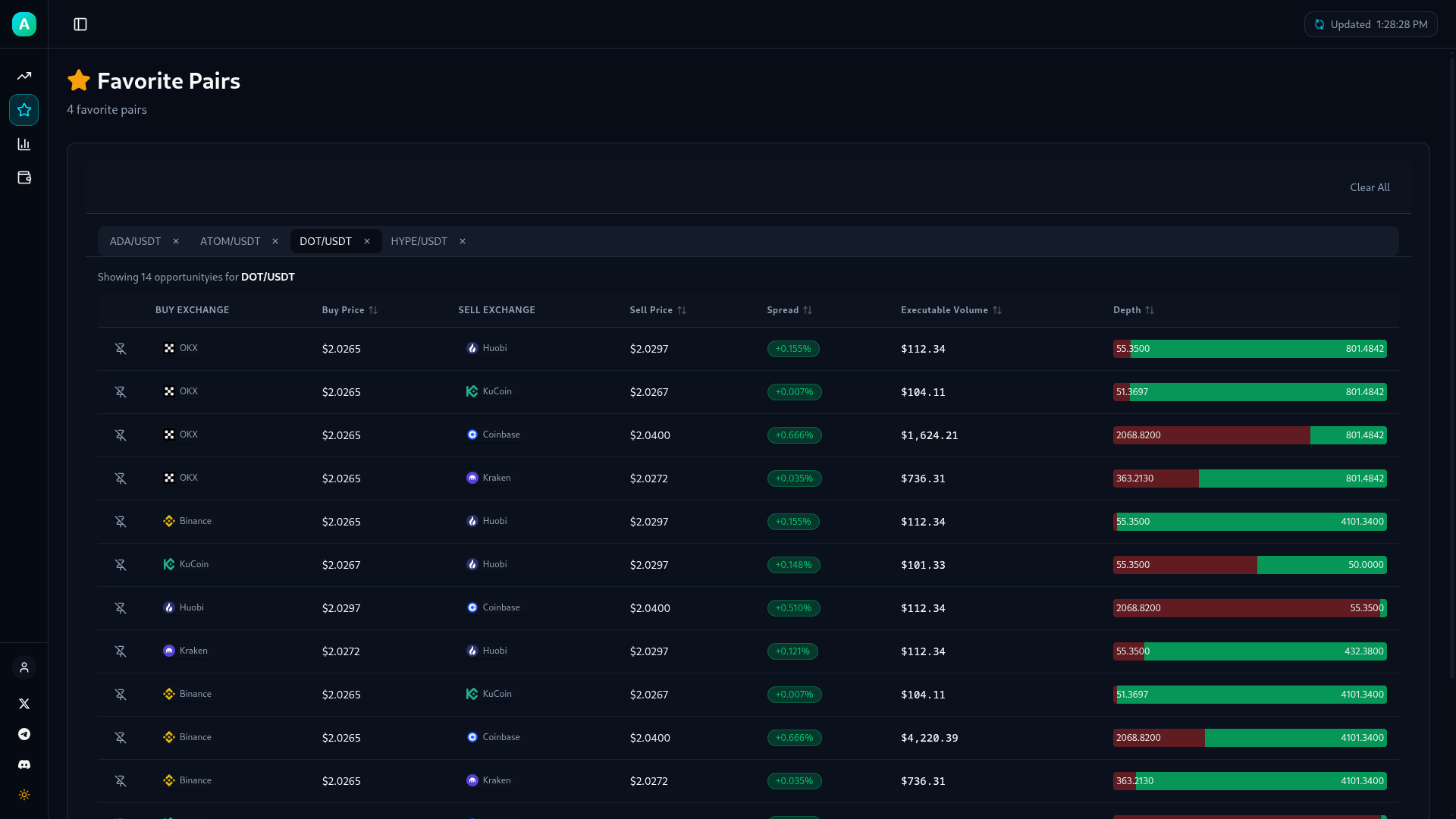Toggle the sidebar collapse control
This screenshot has width=1456, height=819.
pos(80,24)
